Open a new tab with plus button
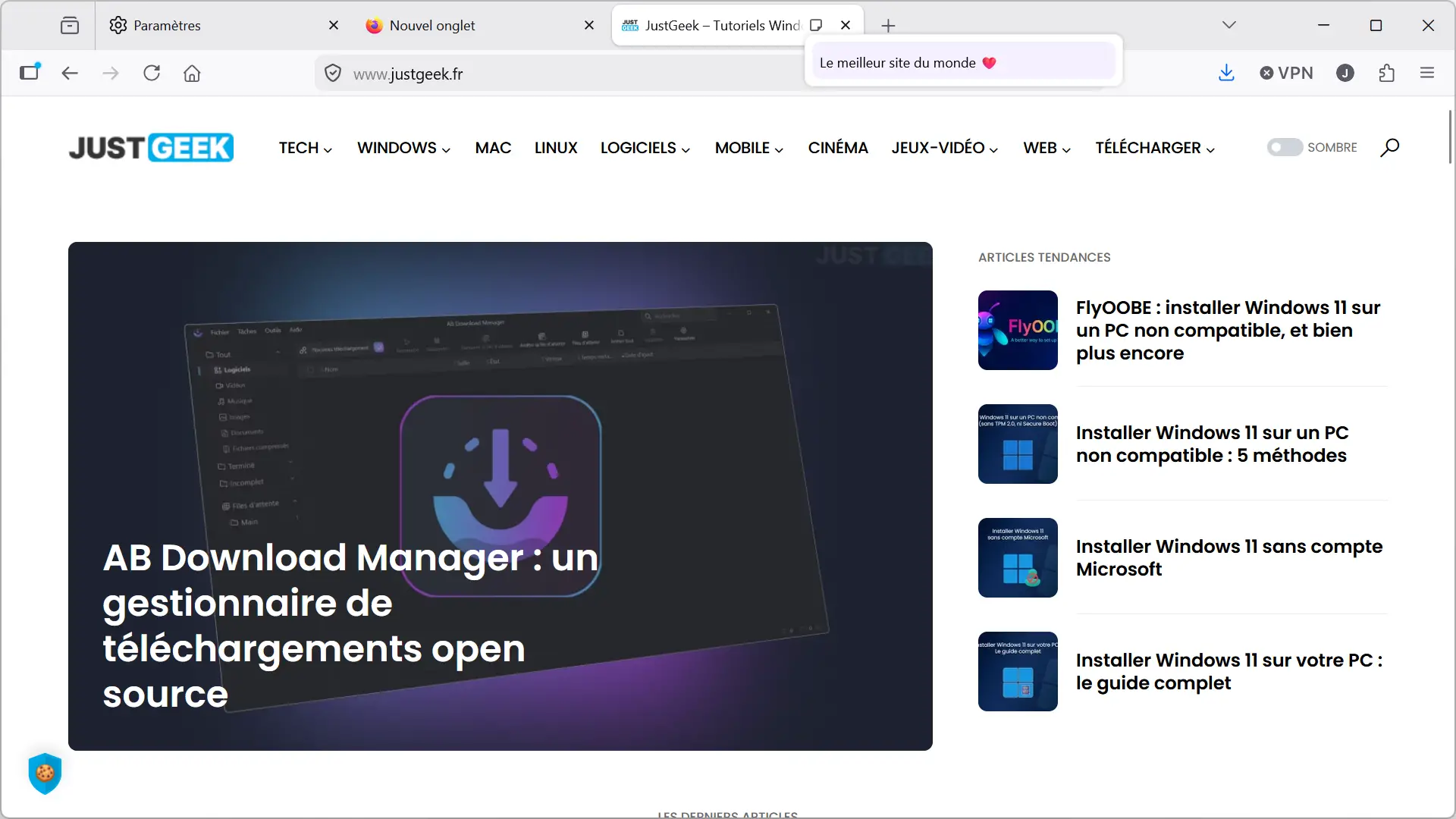Image resolution: width=1456 pixels, height=819 pixels. coord(888,26)
